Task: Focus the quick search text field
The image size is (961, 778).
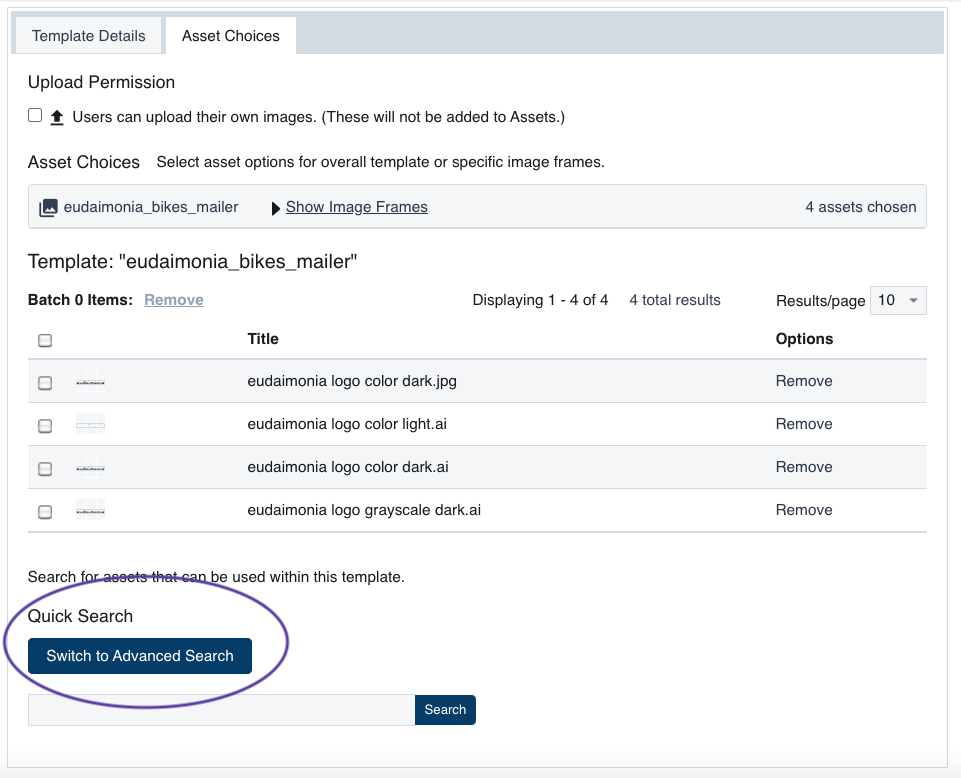Action: (221, 710)
